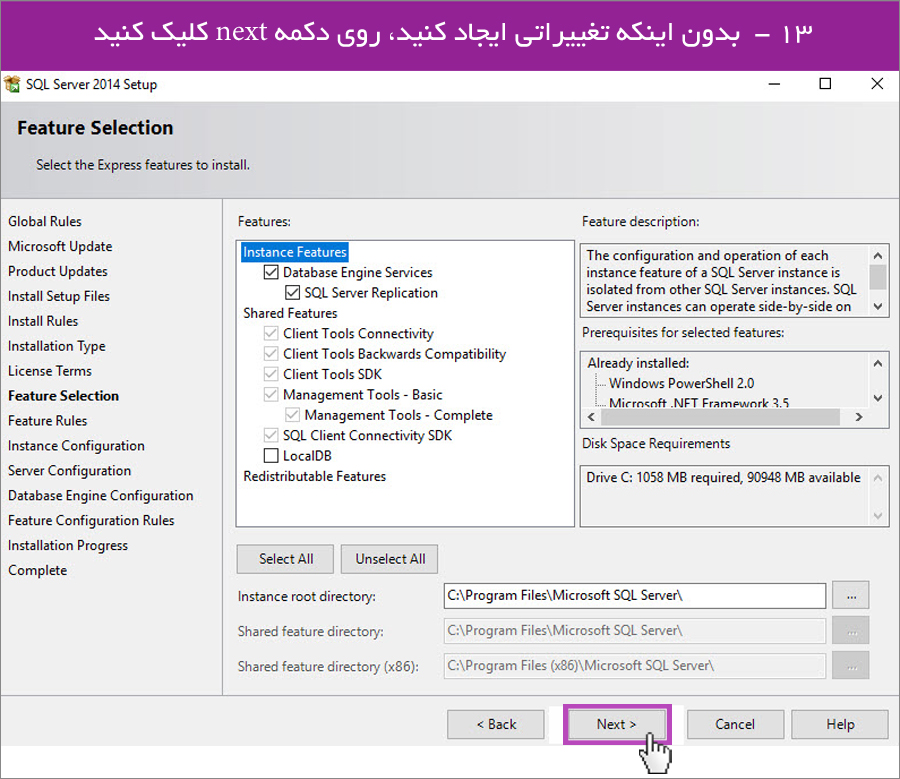Select Server Configuration step
This screenshot has height=779, width=900.
click(x=69, y=471)
